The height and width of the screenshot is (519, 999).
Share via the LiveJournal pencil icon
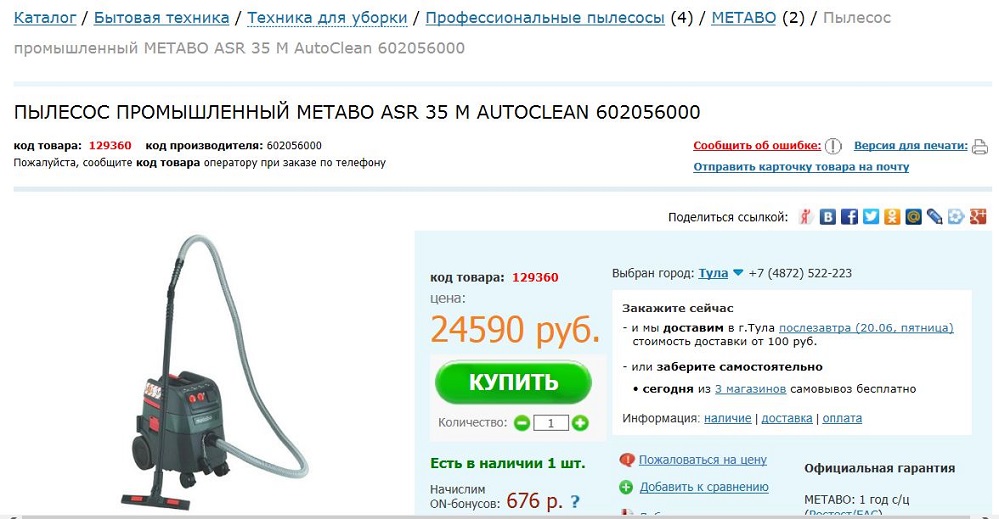coord(935,217)
